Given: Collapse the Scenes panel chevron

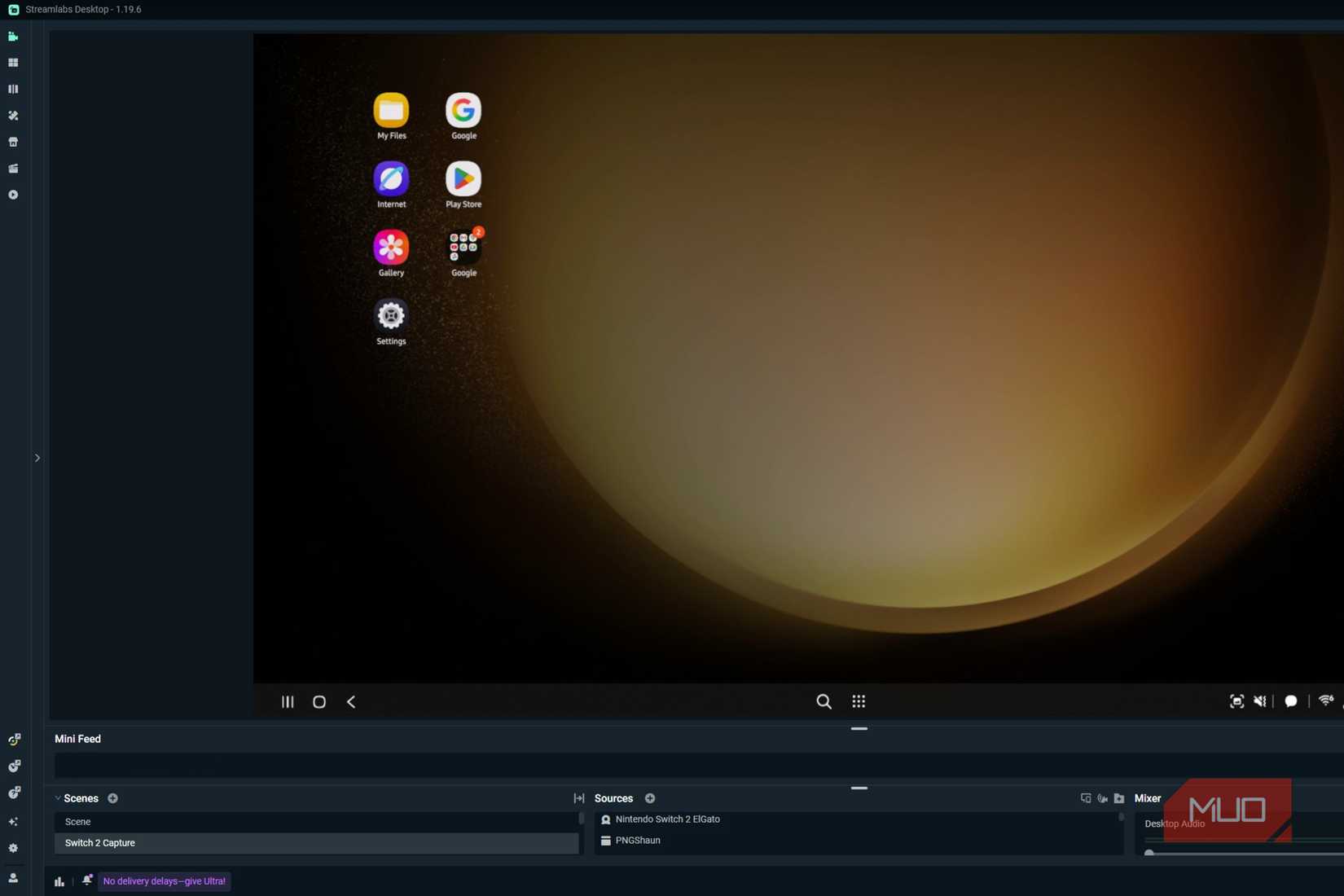Looking at the screenshot, I should coord(57,798).
